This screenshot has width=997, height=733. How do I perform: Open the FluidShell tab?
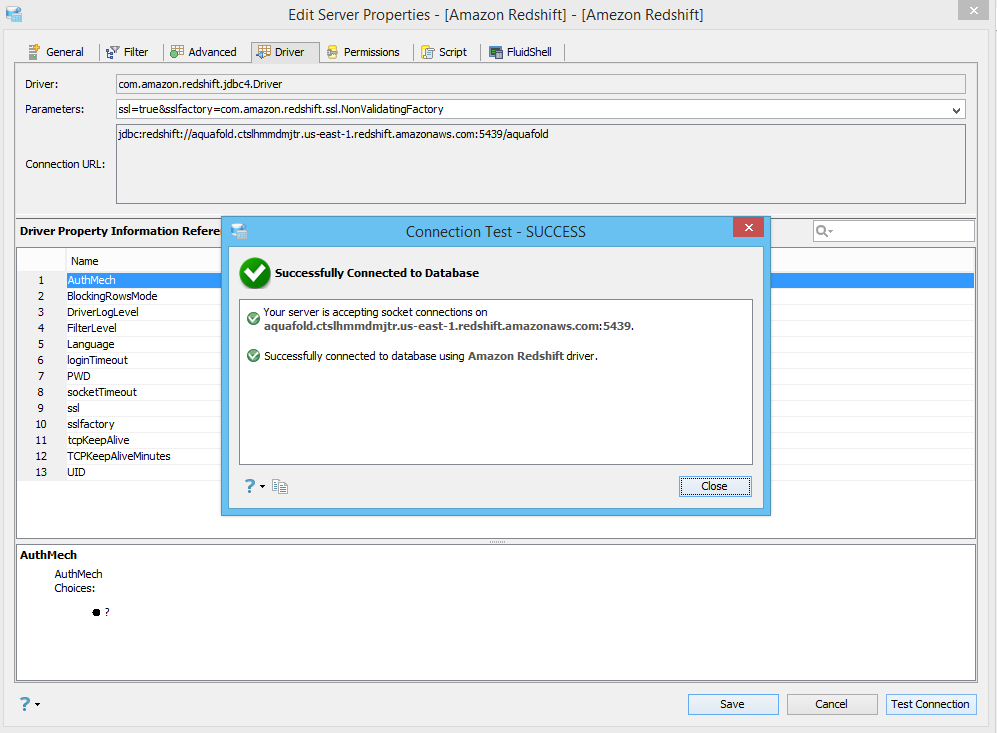pyautogui.click(x=520, y=52)
